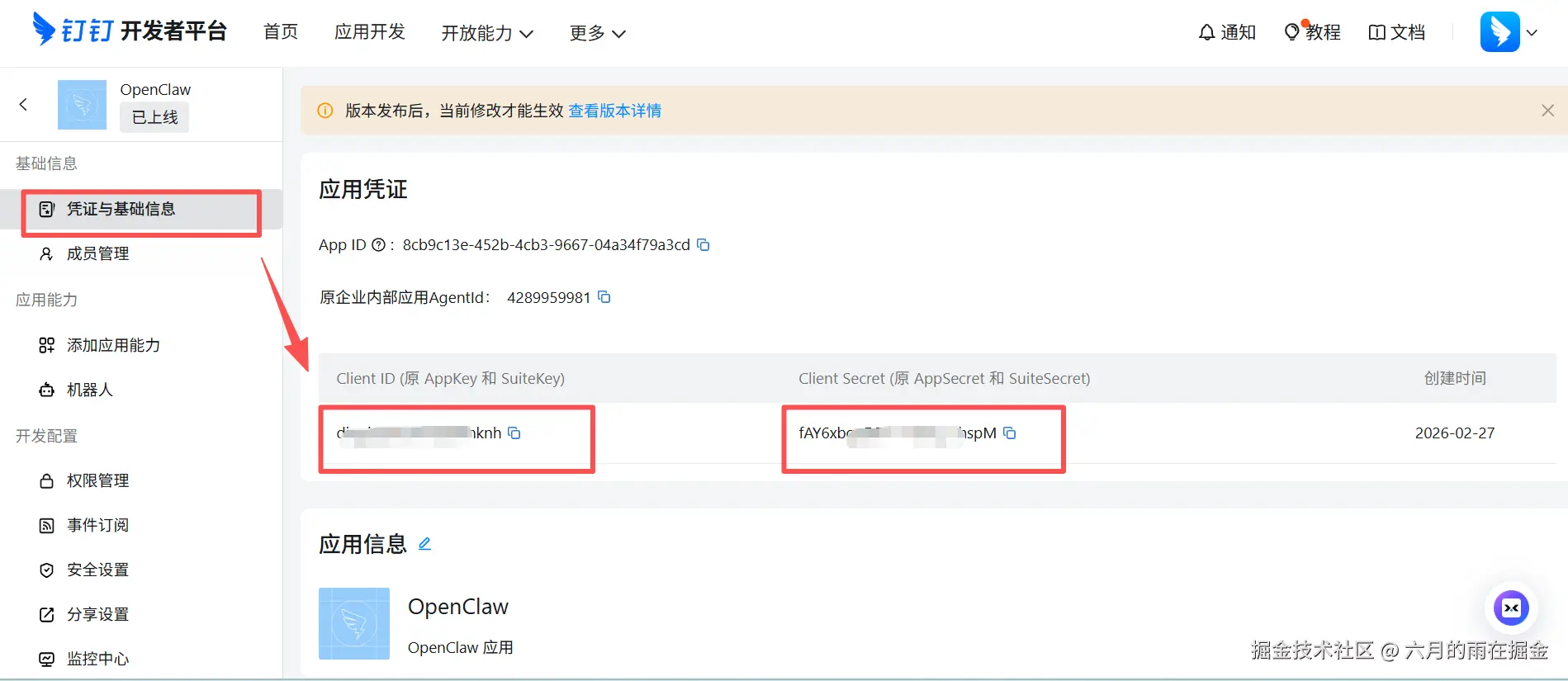The image size is (1568, 681).
Task: Expand the account dropdown chevron
Action: pos(1532,33)
